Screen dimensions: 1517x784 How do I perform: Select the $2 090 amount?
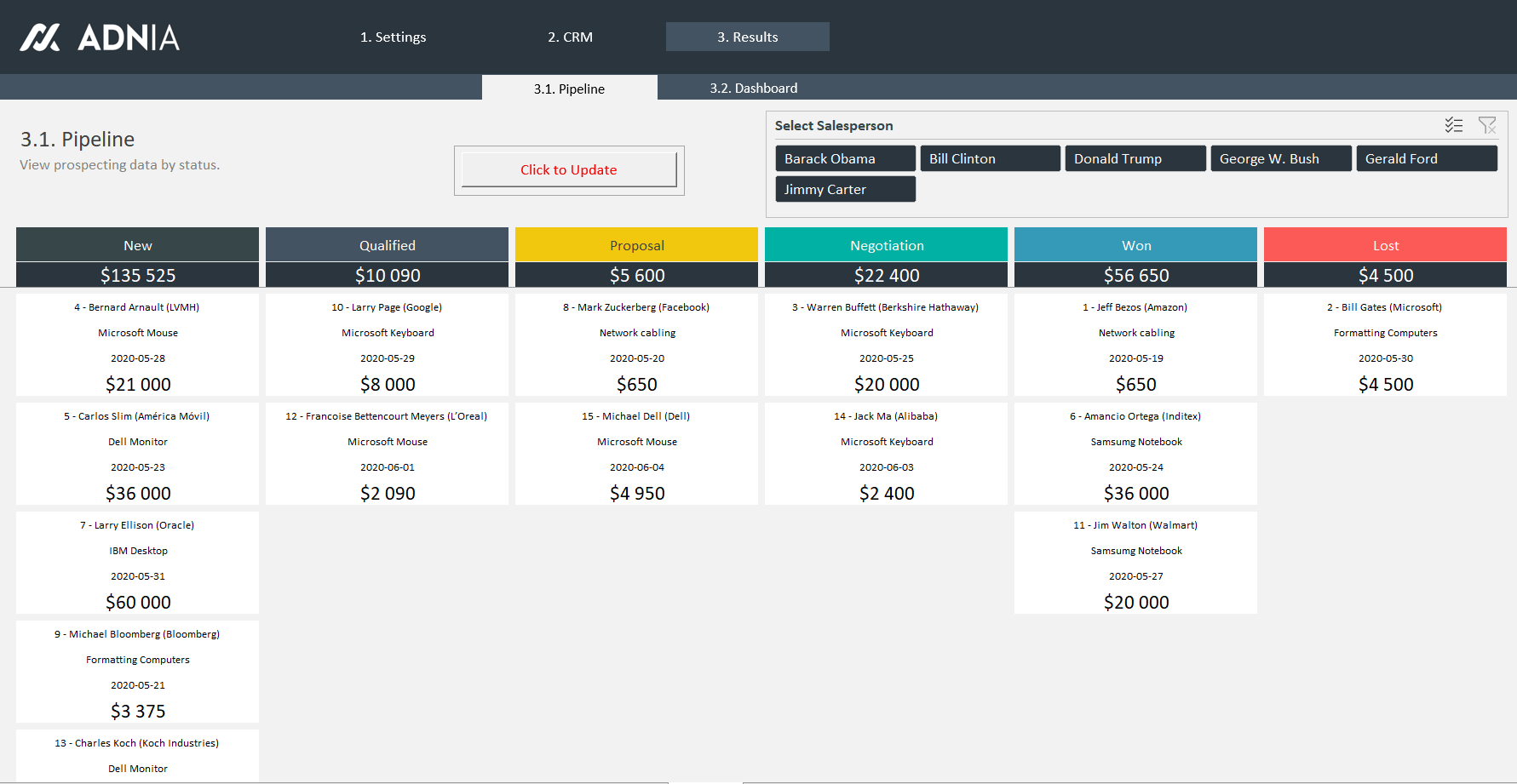pos(388,493)
